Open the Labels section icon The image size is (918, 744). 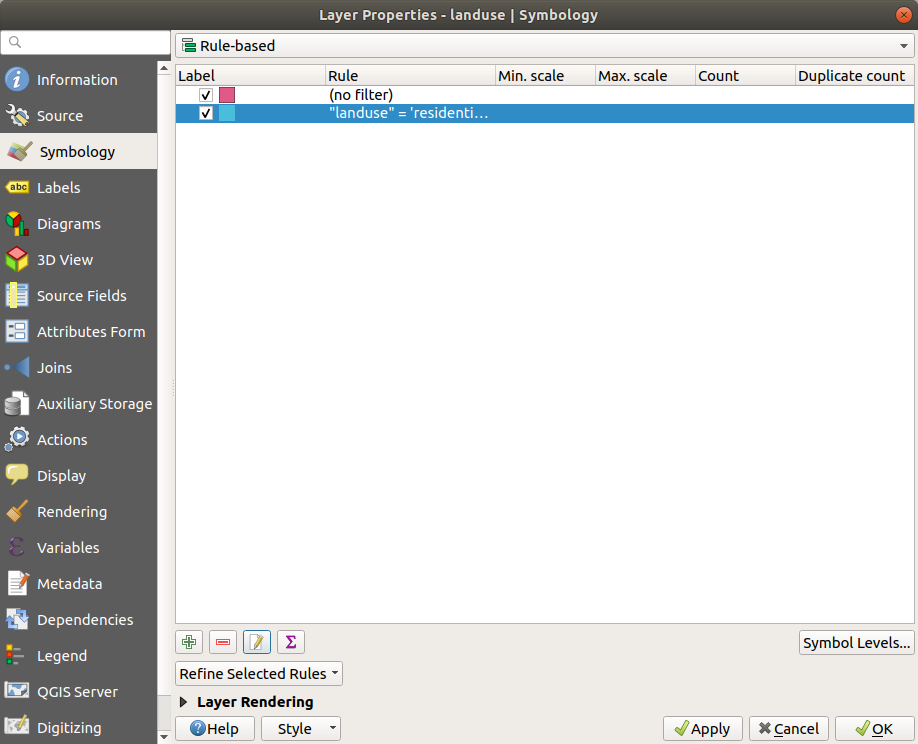pyautogui.click(x=17, y=188)
